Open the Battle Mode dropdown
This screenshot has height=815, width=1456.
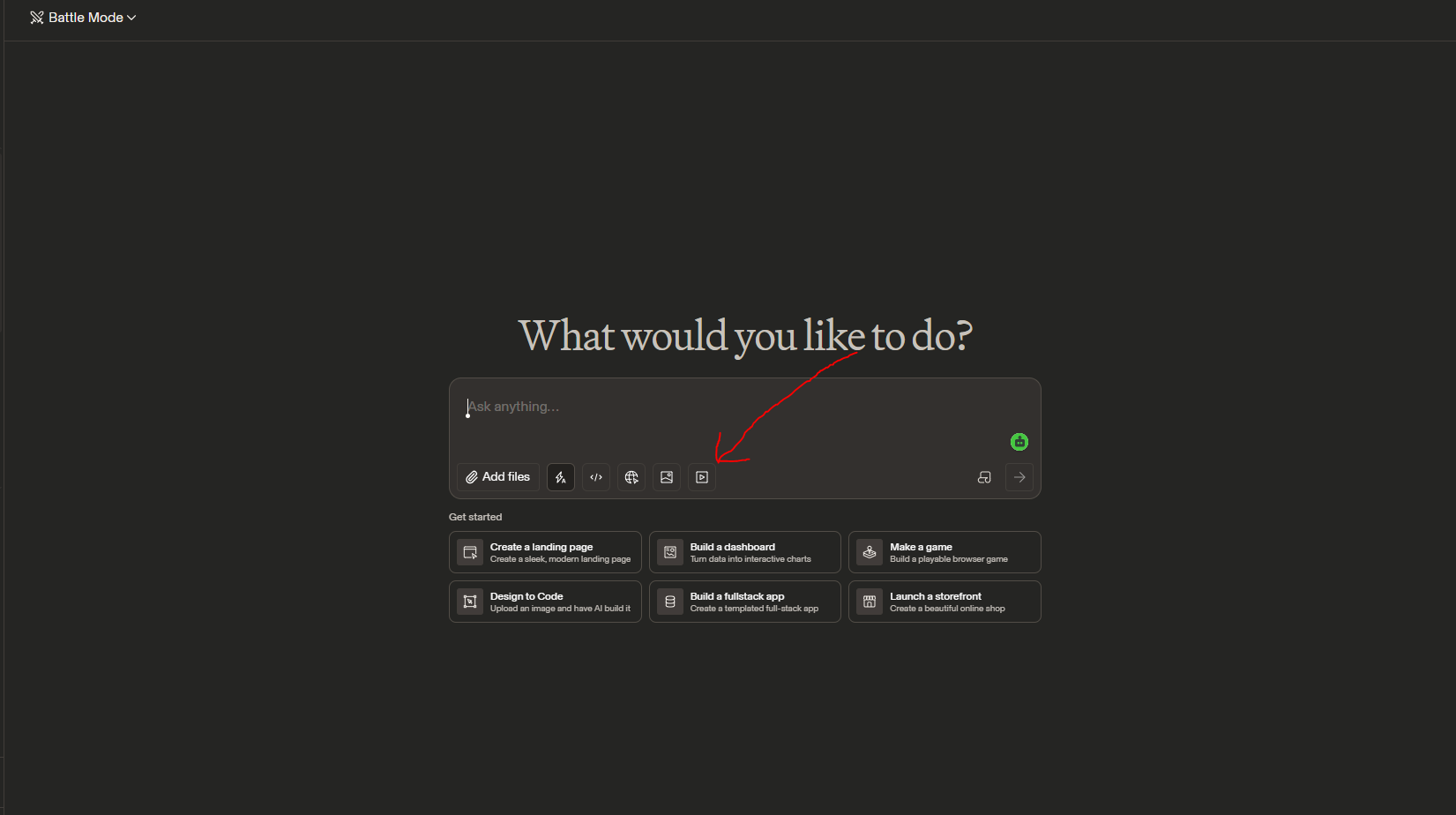pos(83,18)
